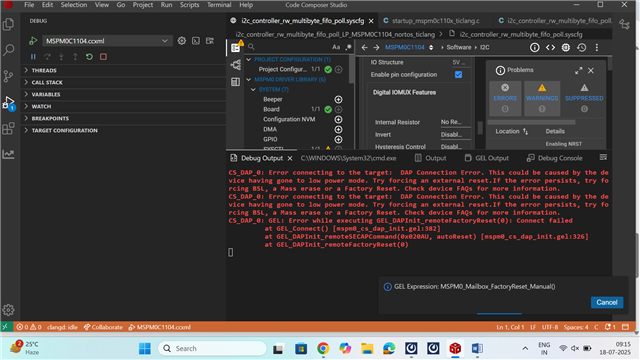The width and height of the screenshot is (640, 360).
Task: Add a DMA module instance
Action: (x=338, y=129)
